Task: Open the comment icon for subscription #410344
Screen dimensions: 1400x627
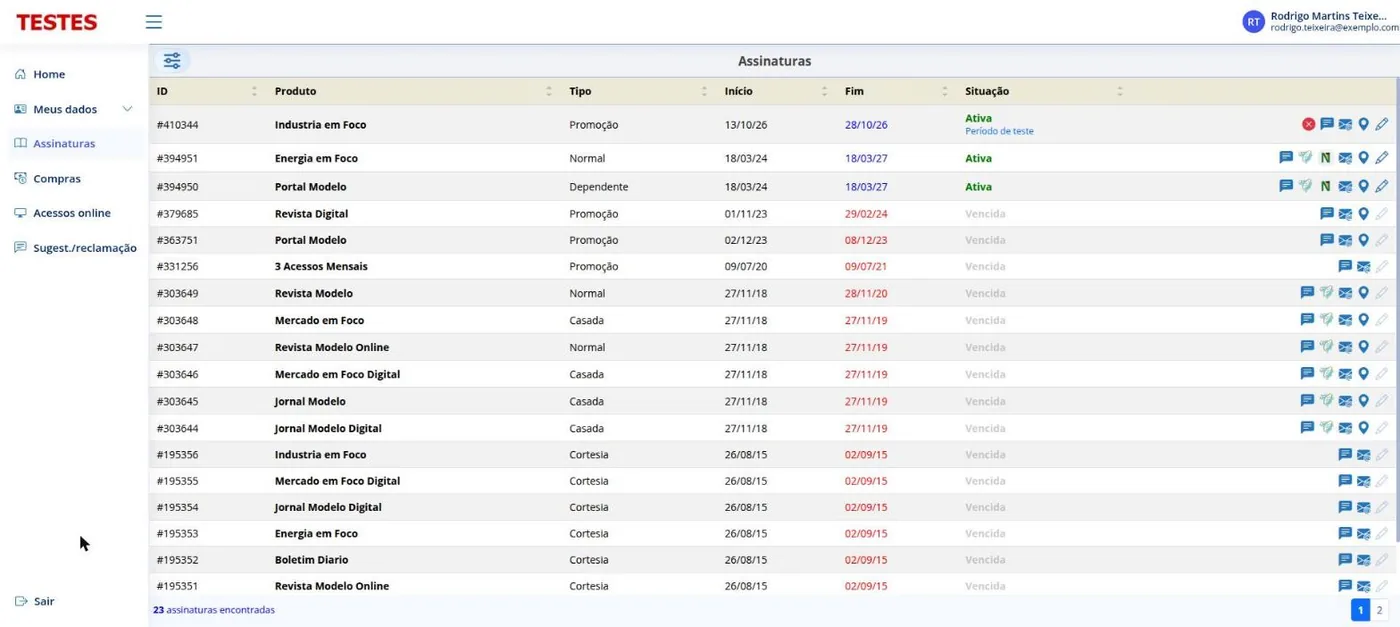Action: [x=1327, y=124]
